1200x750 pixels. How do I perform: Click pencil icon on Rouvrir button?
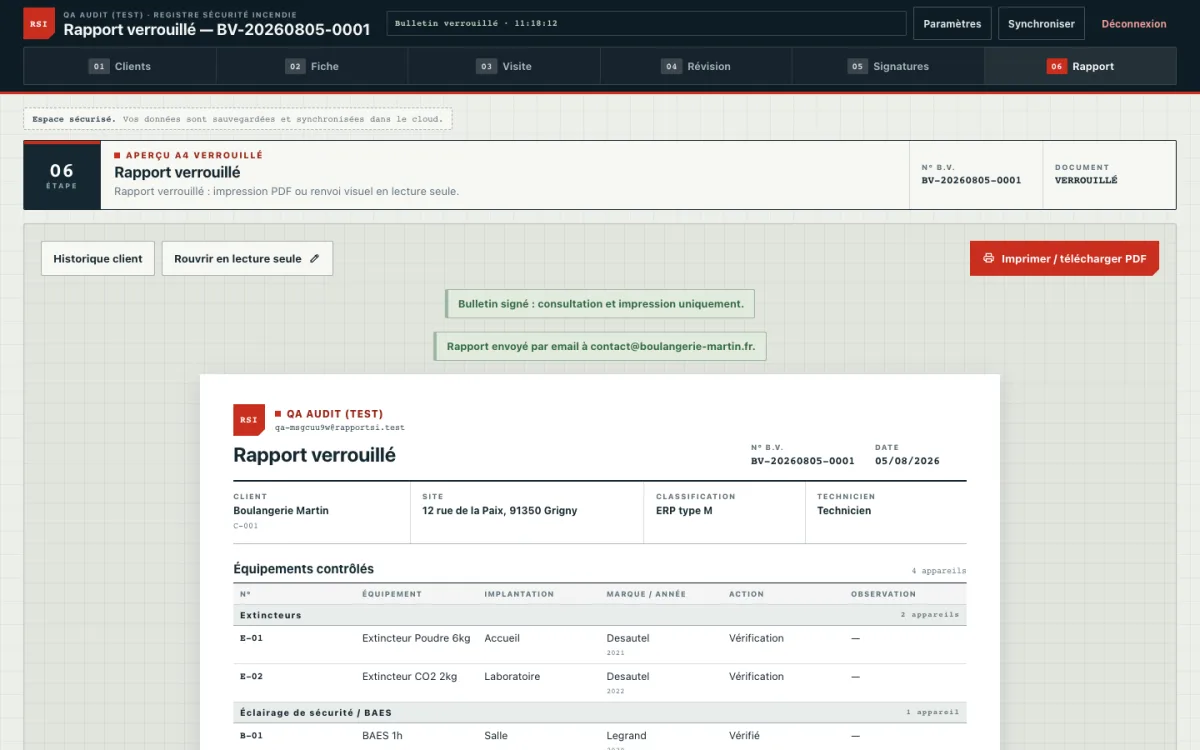tap(315, 258)
